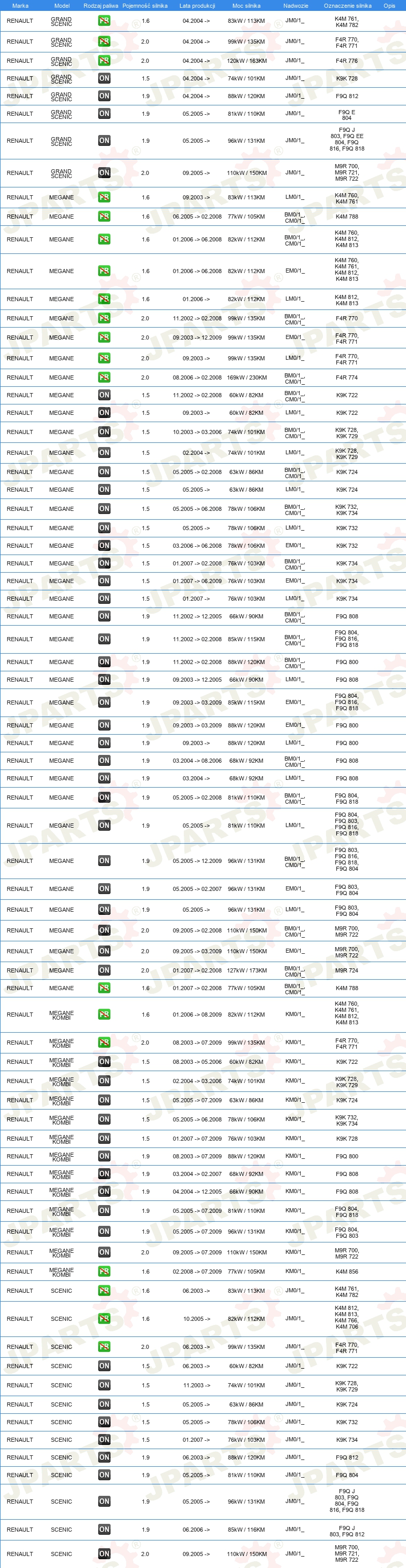Select the '02.2004 -> 03.2006' production years cell
Viewport: 406px width, 1568px height.
click(197, 1081)
